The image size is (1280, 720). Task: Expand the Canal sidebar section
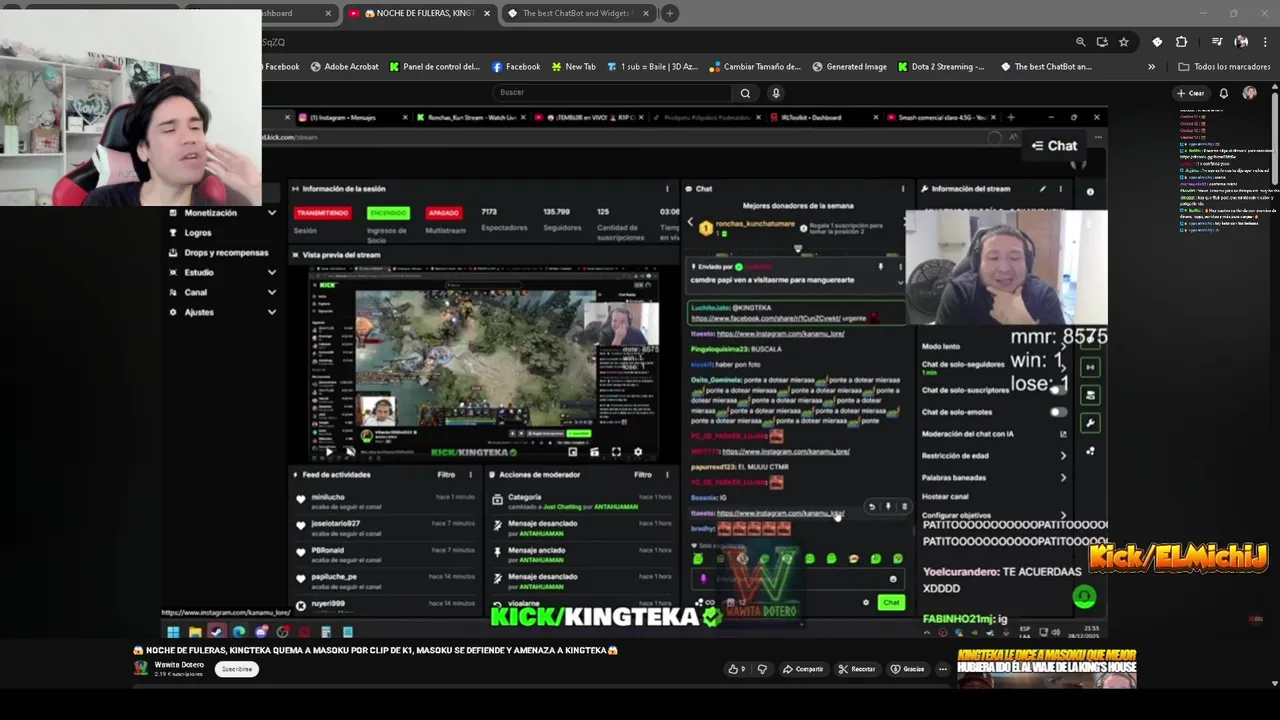[x=272, y=292]
